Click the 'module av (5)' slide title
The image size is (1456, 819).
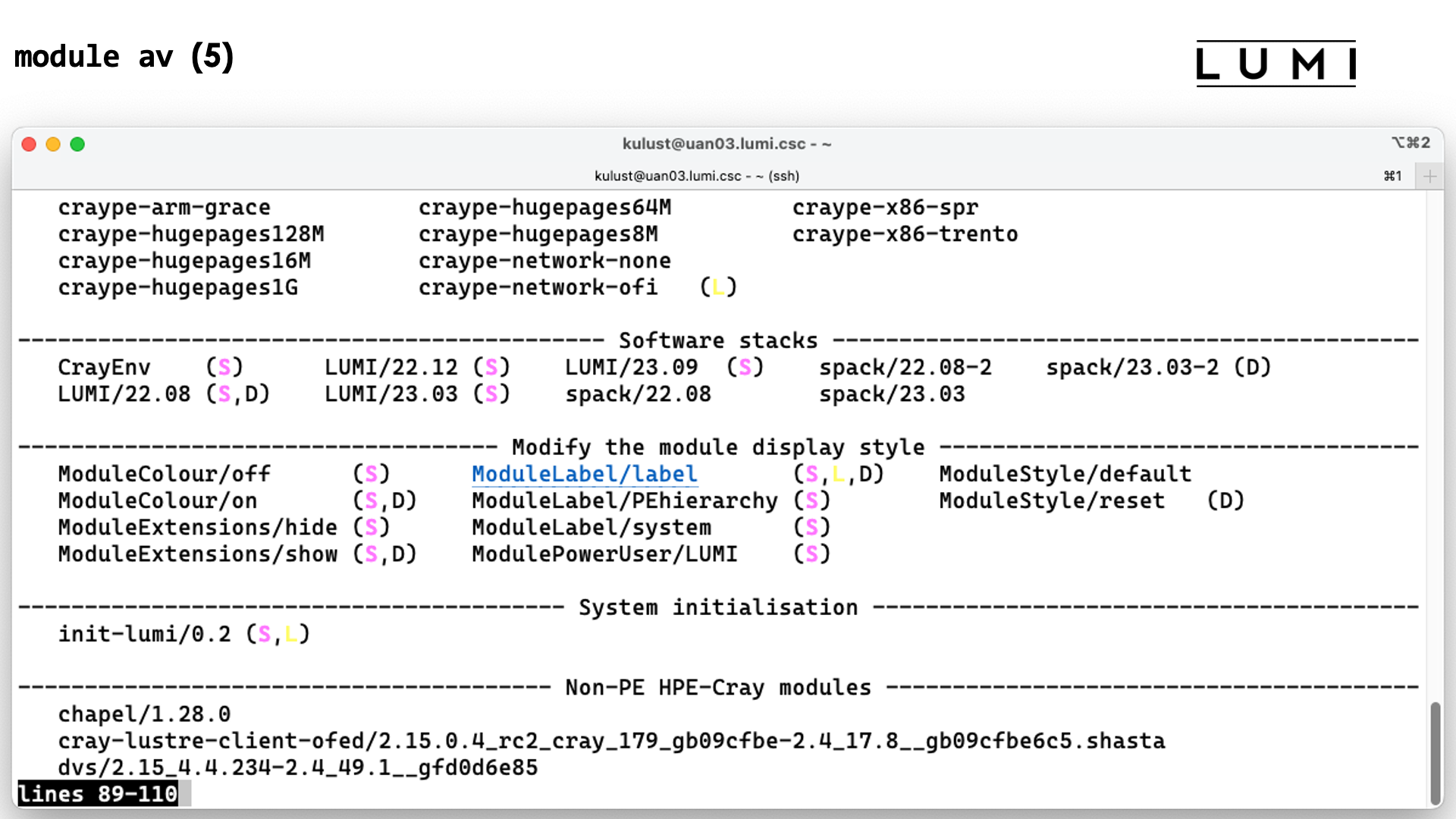pyautogui.click(x=124, y=57)
